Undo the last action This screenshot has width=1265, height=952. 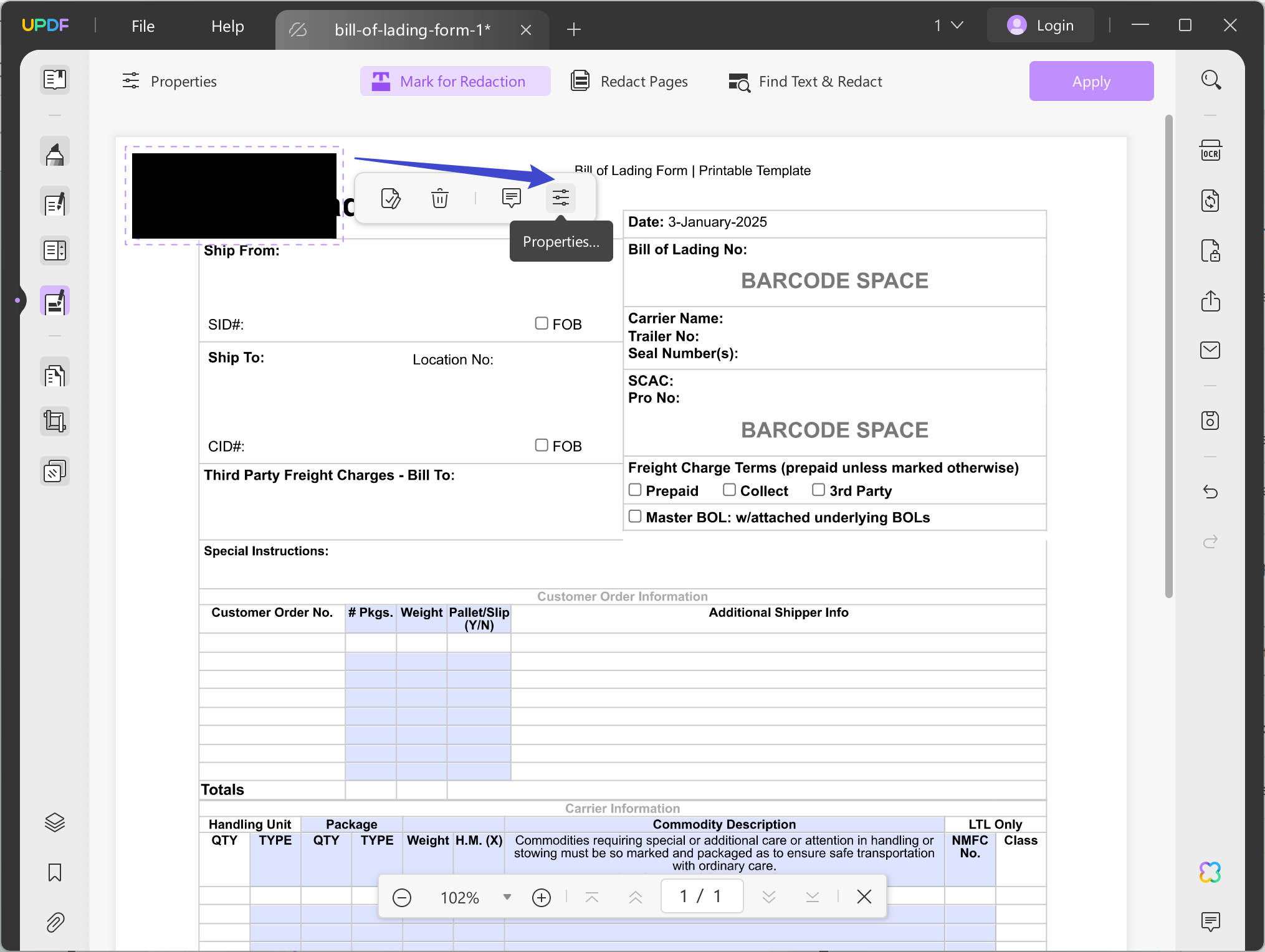click(x=1211, y=492)
